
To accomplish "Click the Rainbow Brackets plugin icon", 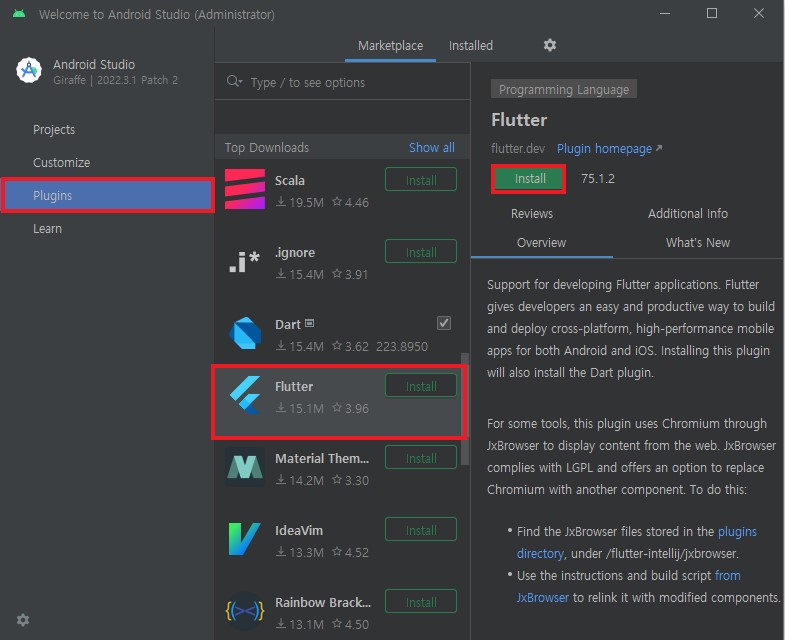I will [245, 611].
